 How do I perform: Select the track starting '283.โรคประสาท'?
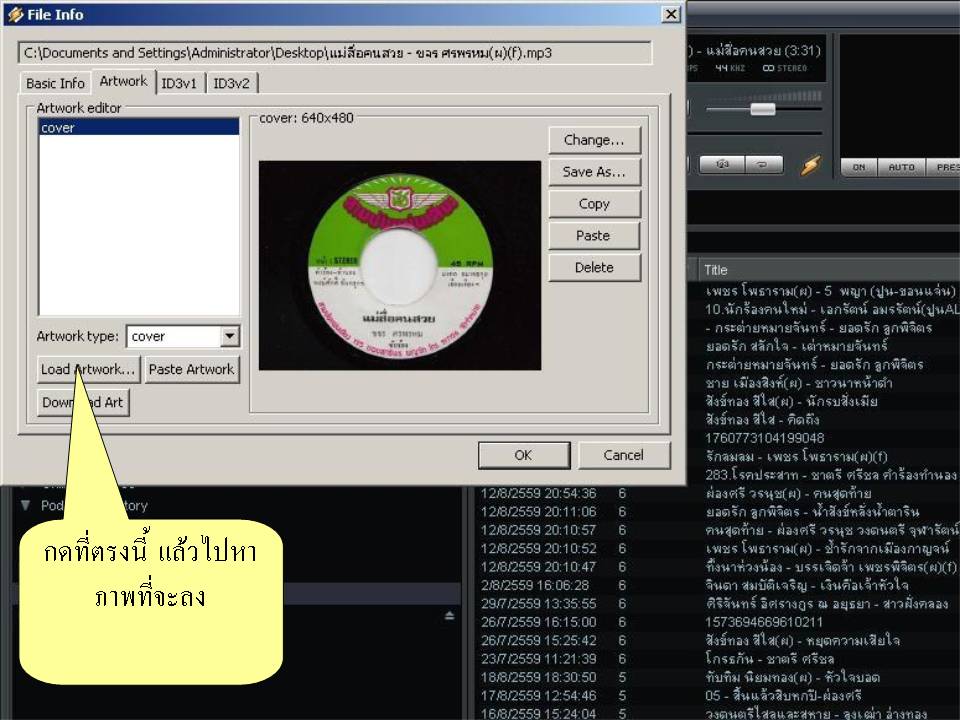831,474
